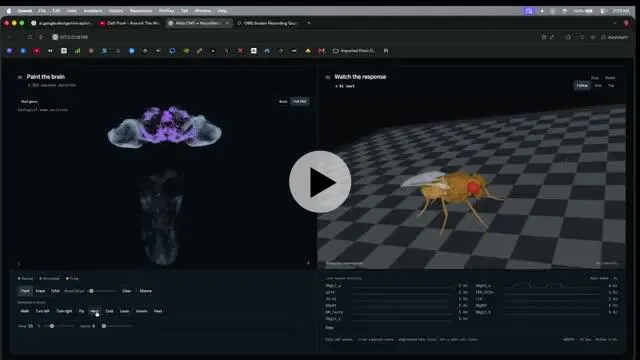The image size is (640, 360).
Task: Open the Edit menu
Action: pos(56,11)
